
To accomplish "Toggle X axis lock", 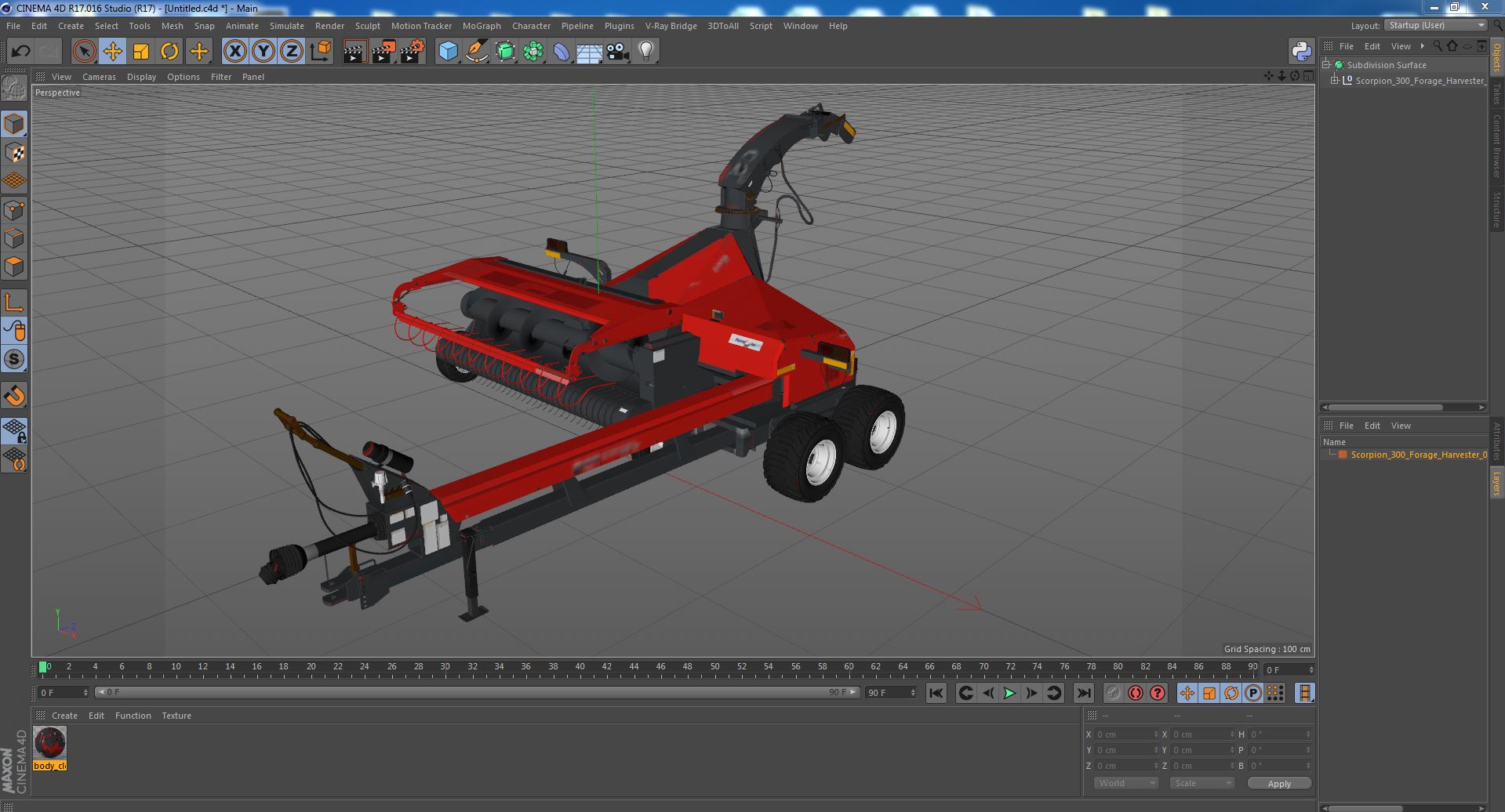I will coord(234,52).
